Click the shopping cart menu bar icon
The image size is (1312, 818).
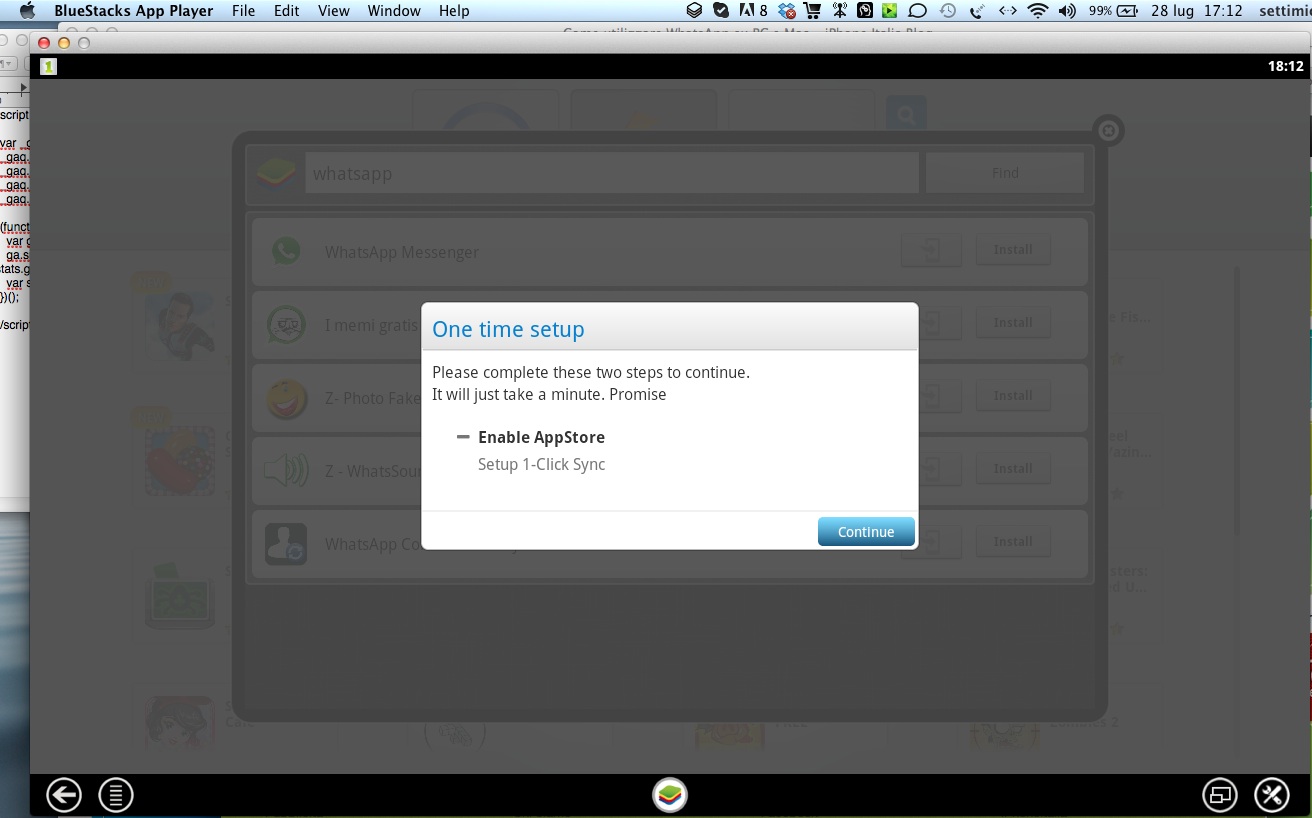pyautogui.click(x=813, y=11)
